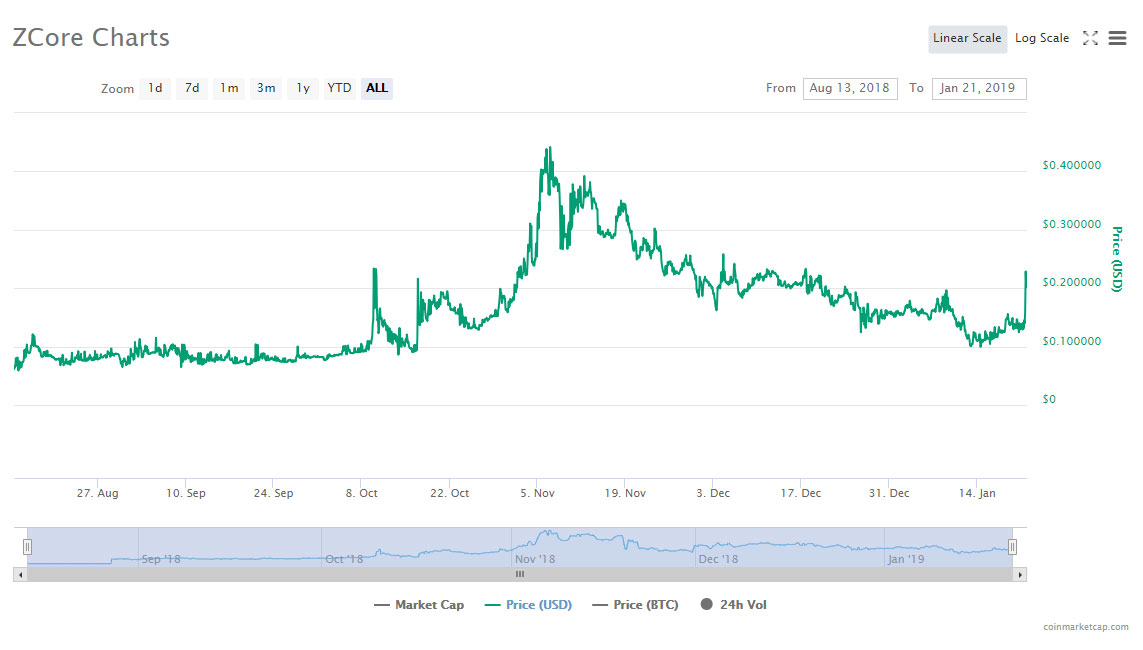Open the coinmarketcap.com credit link

click(1085, 627)
